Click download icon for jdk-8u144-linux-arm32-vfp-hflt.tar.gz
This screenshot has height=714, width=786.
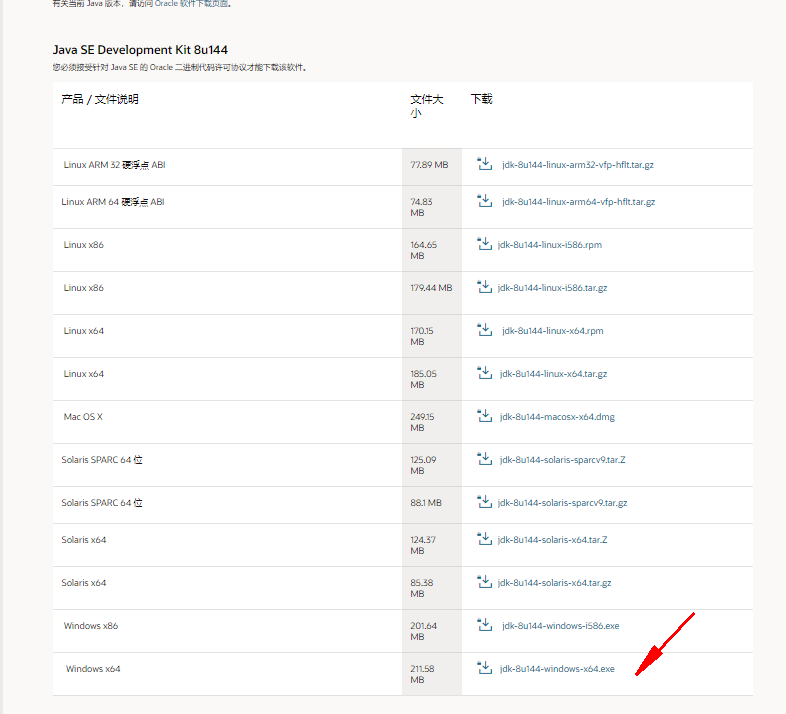click(x=484, y=163)
